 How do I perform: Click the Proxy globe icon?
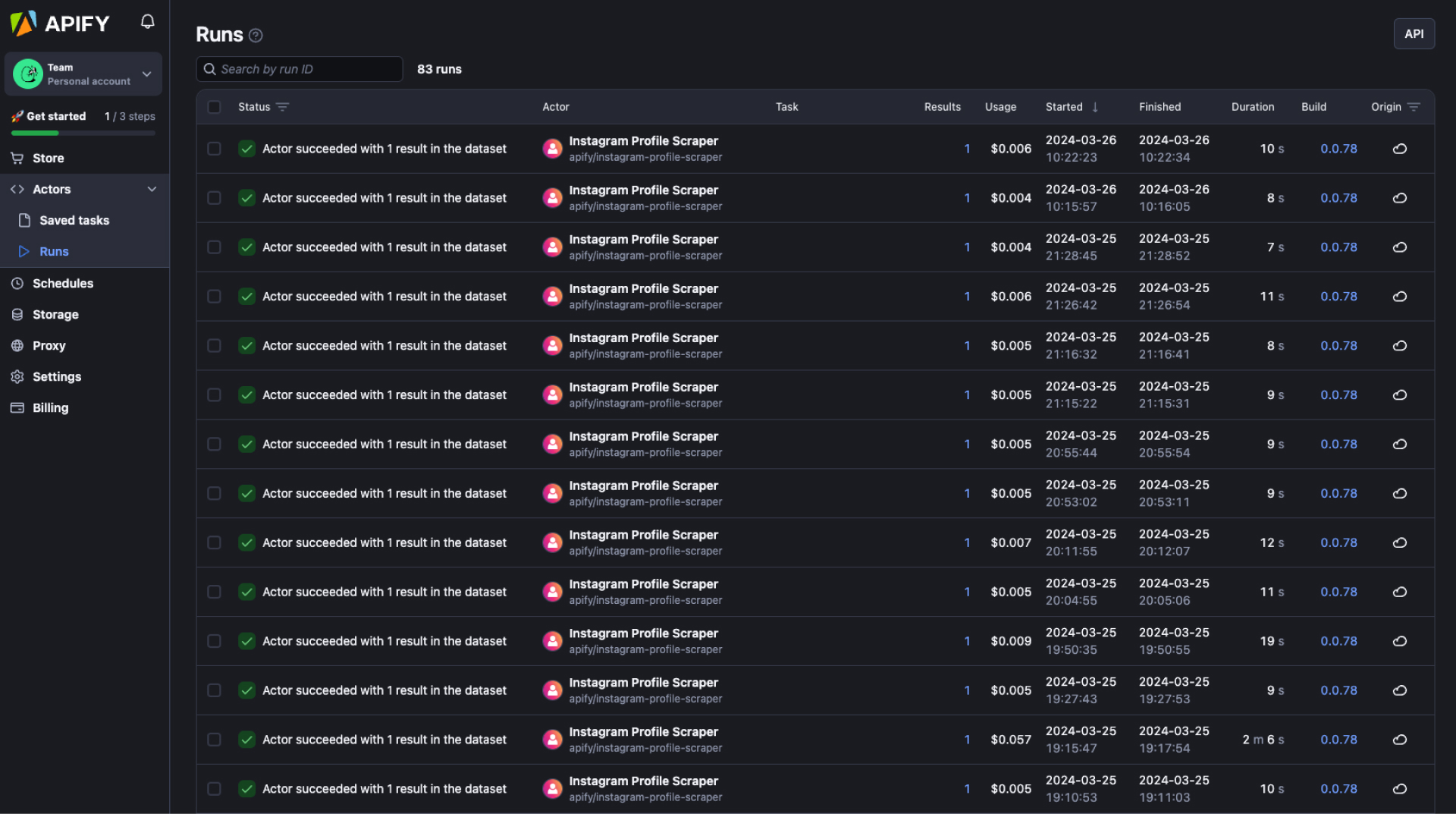[x=17, y=346]
